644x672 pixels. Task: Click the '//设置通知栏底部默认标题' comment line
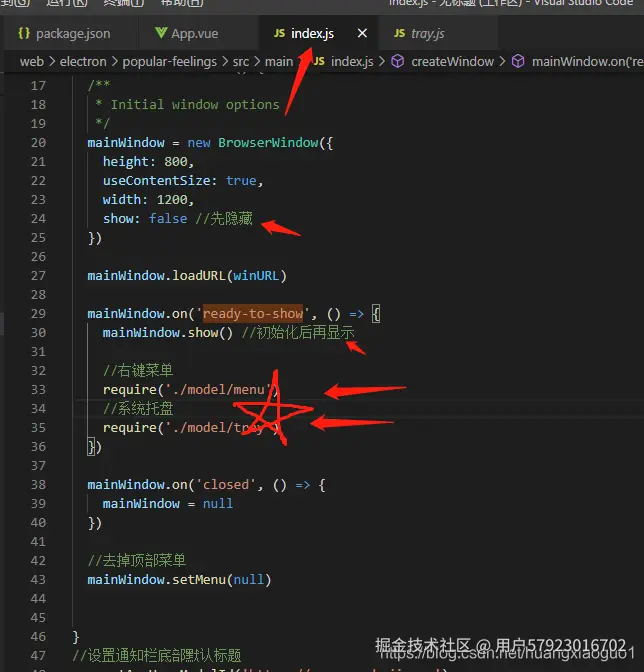click(157, 655)
